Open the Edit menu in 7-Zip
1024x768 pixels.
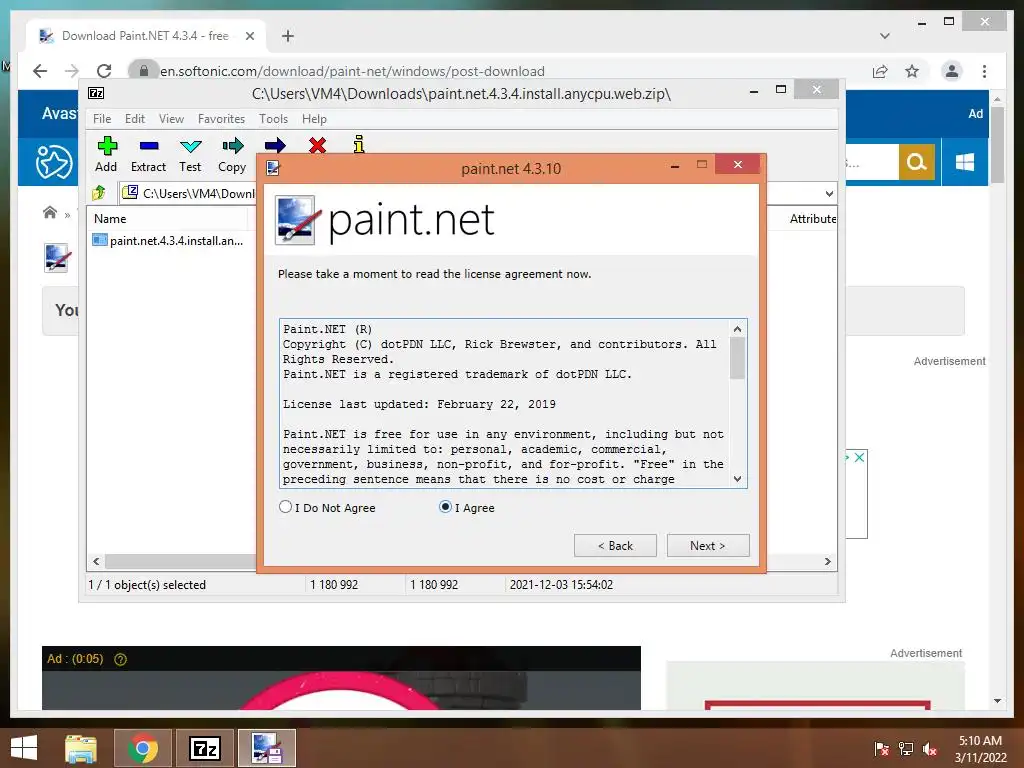tap(135, 119)
